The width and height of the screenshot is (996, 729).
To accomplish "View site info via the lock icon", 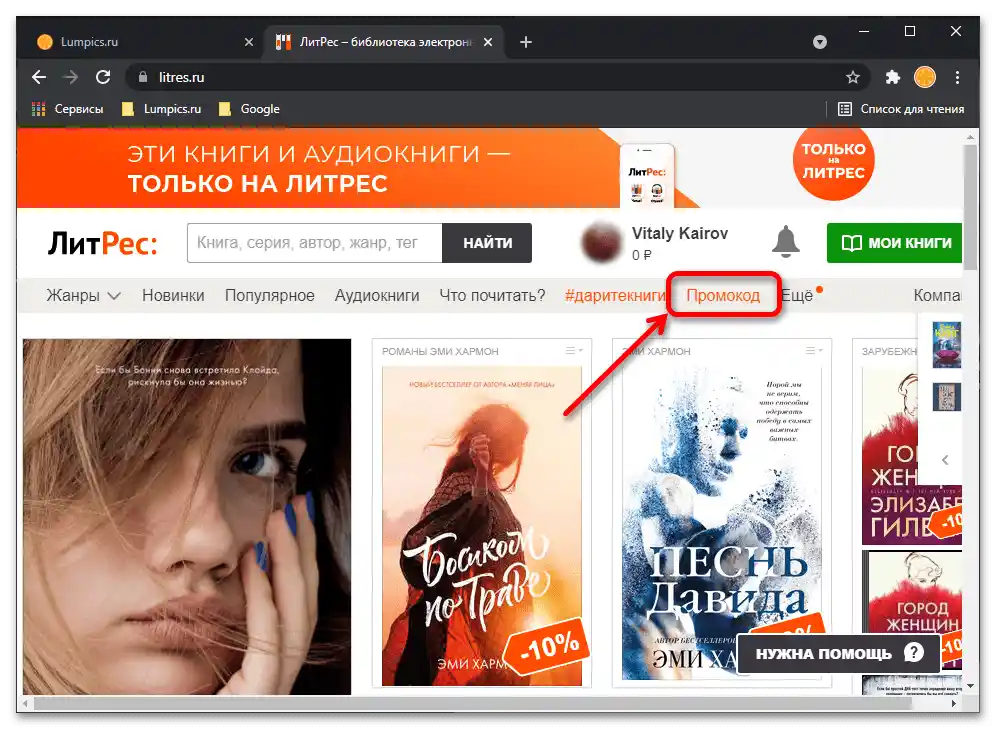I will 143,77.
